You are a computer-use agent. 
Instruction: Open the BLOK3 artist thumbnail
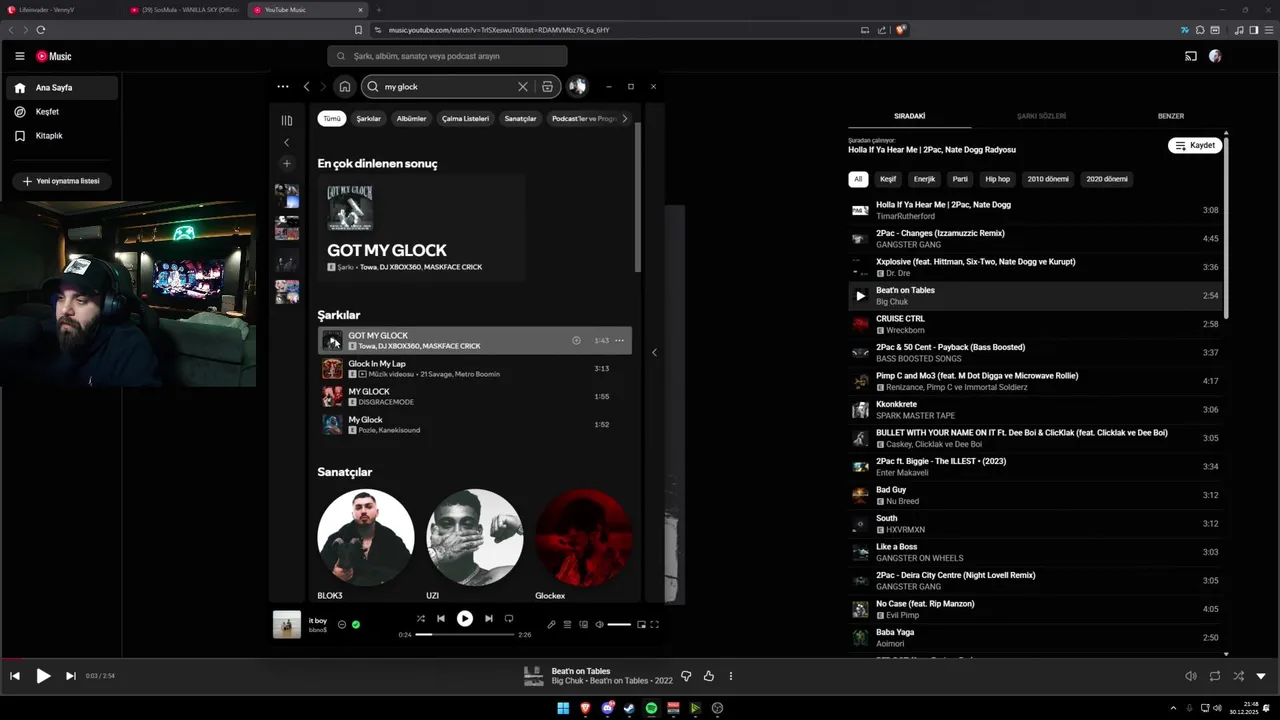click(x=366, y=537)
